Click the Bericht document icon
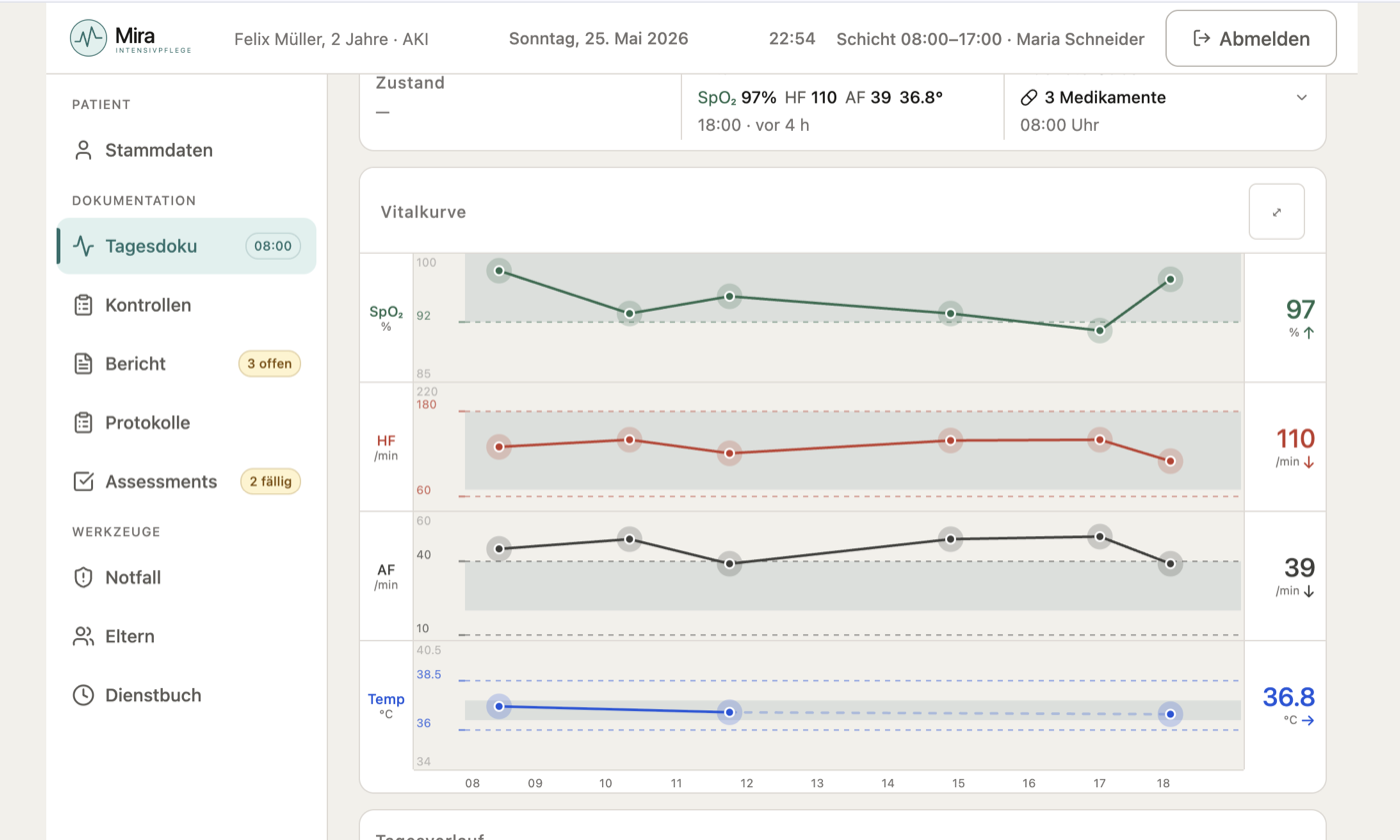The image size is (1400, 840). [84, 364]
